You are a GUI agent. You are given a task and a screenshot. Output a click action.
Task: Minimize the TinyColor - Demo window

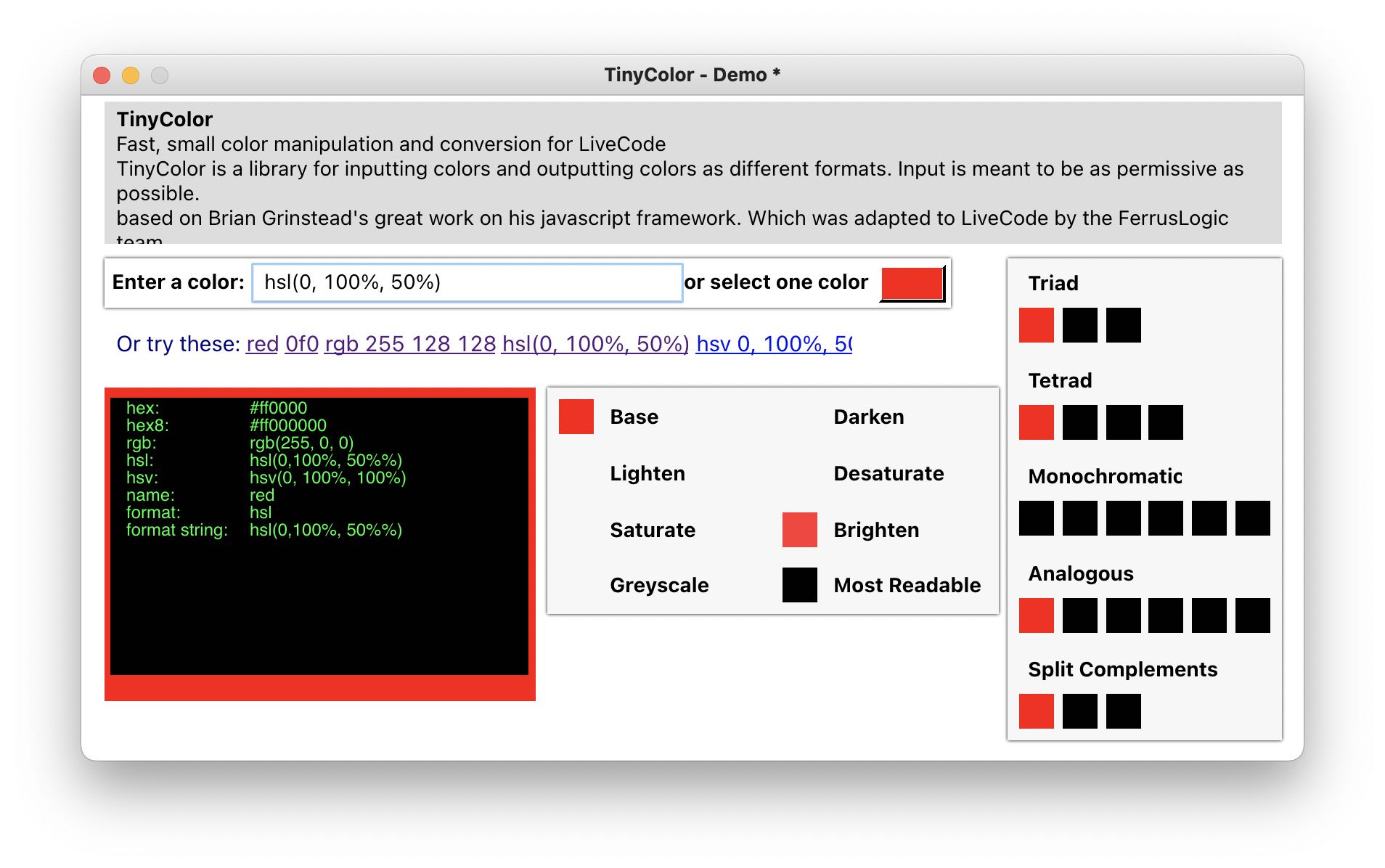point(131,75)
